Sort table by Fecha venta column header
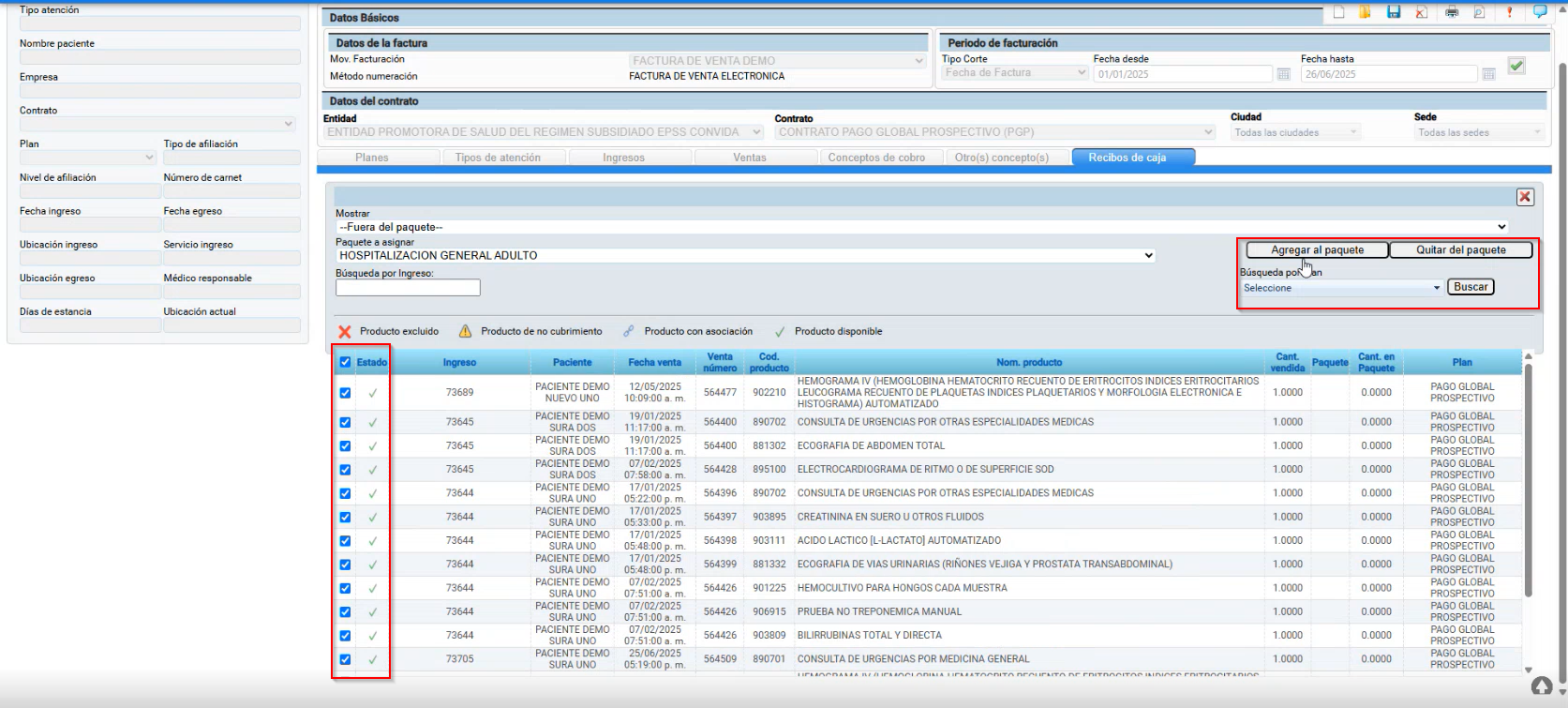The width and height of the screenshot is (1568, 708). click(654, 362)
